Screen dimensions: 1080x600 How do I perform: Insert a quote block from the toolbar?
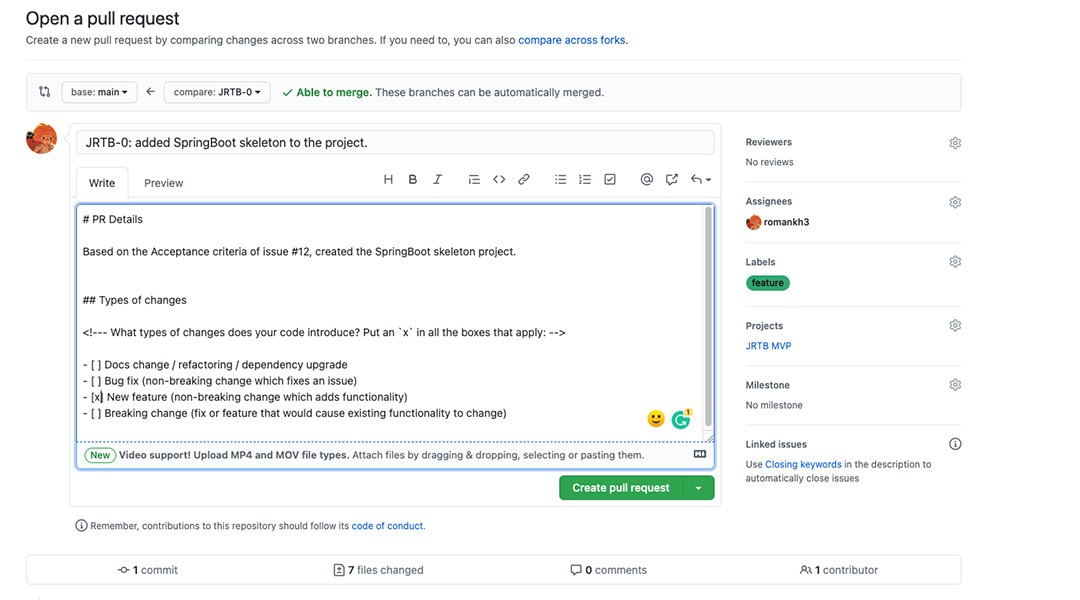click(x=474, y=179)
